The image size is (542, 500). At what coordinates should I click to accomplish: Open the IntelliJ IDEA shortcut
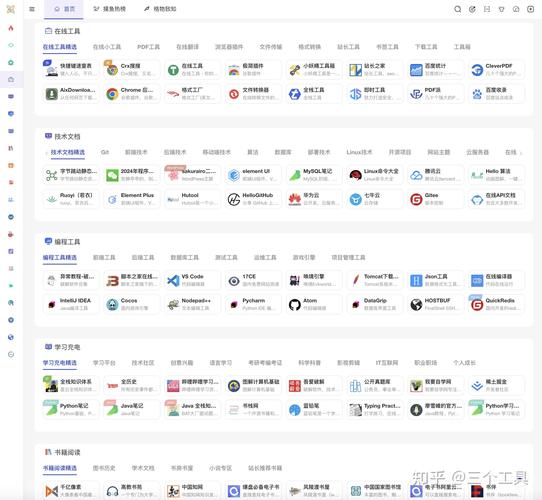pyautogui.click(x=71, y=304)
